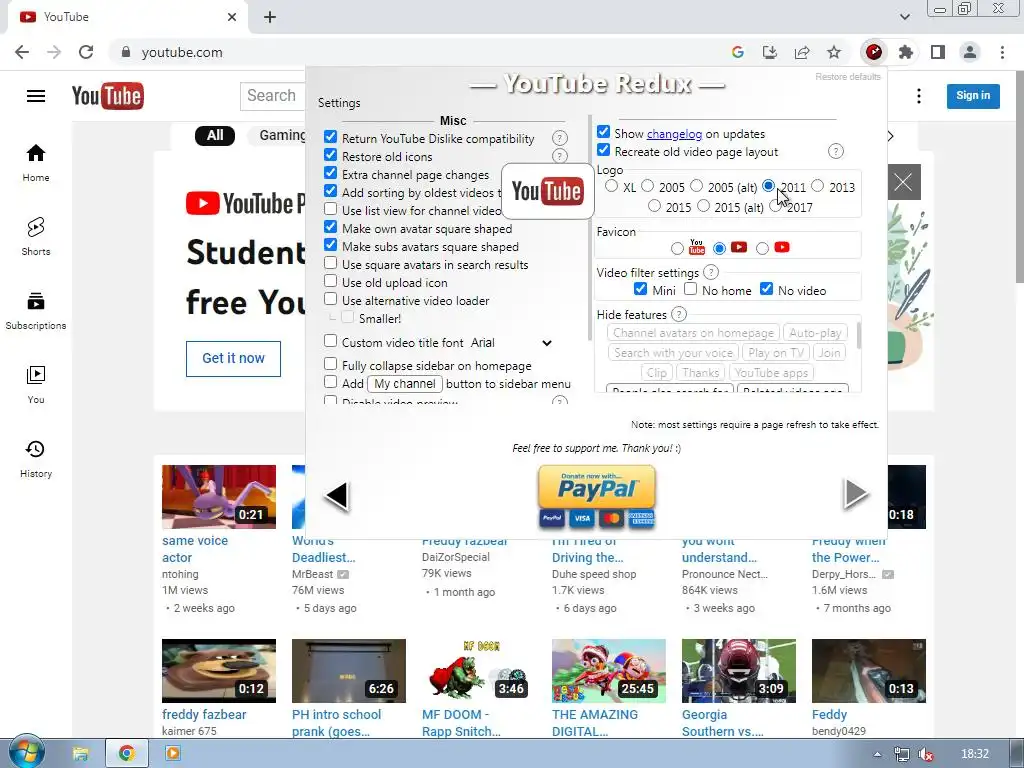This screenshot has height=768, width=1024.
Task: Toggle Make own avatar square shaped
Action: tap(330, 227)
